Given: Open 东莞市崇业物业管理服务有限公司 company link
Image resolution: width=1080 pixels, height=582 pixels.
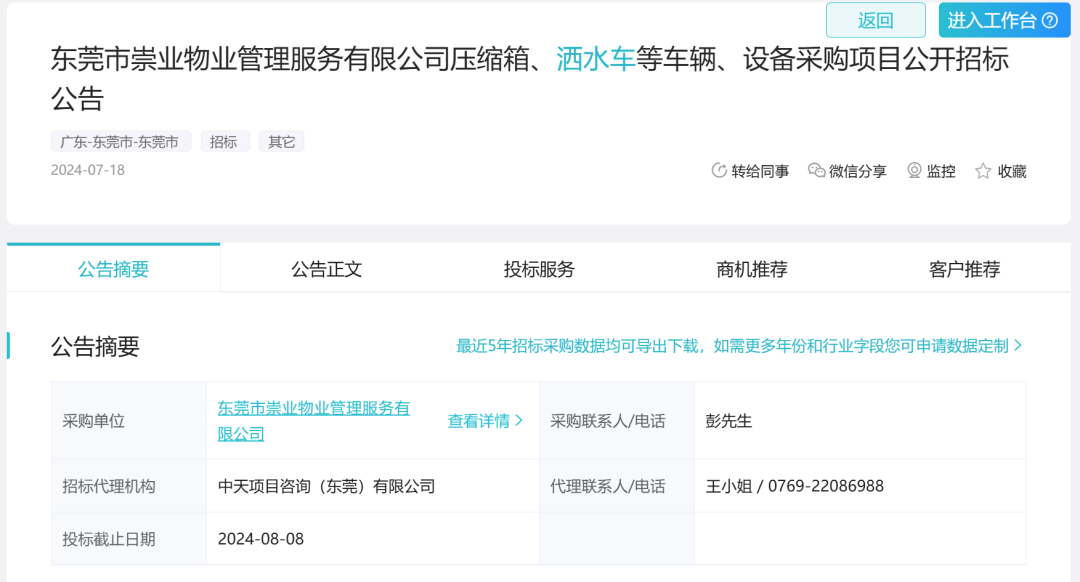Looking at the screenshot, I should (313, 421).
